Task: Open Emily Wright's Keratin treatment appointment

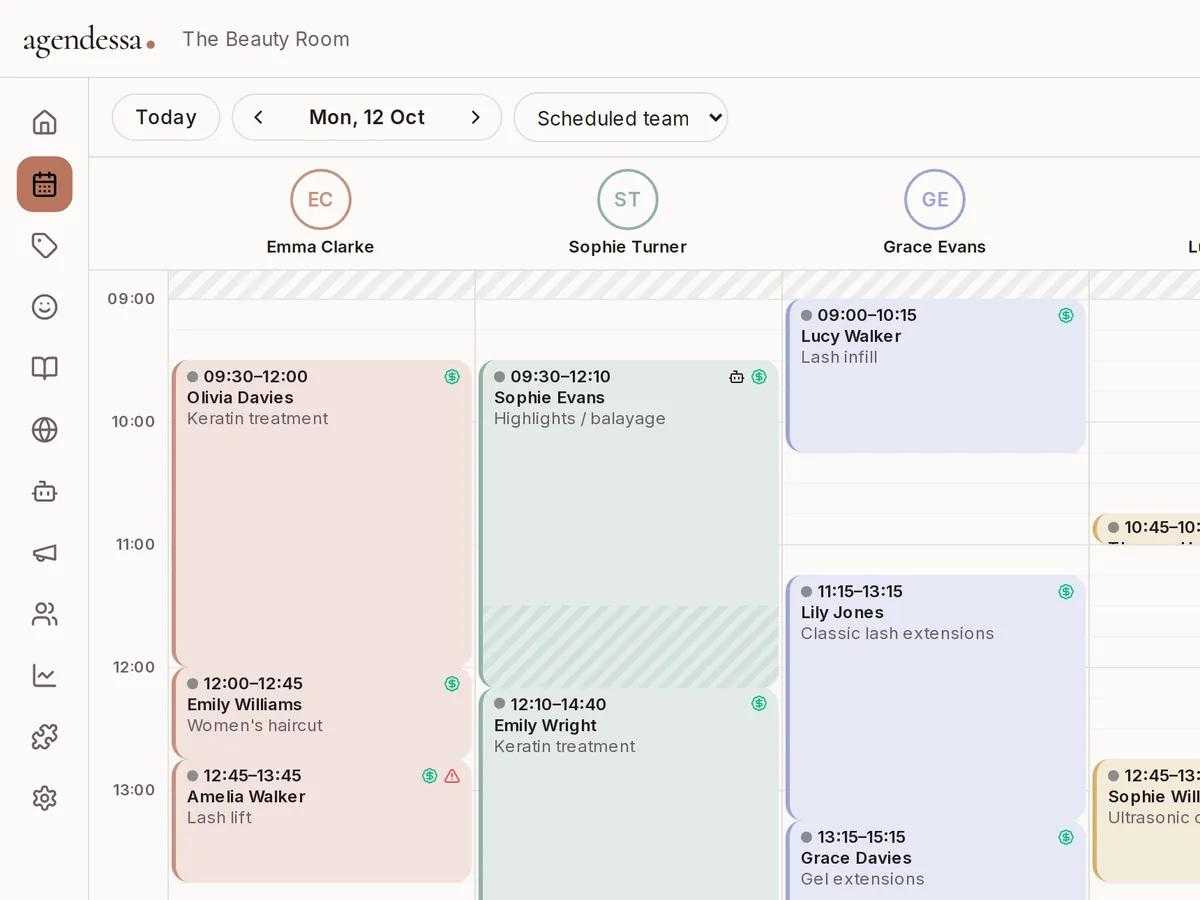Action: click(628, 794)
